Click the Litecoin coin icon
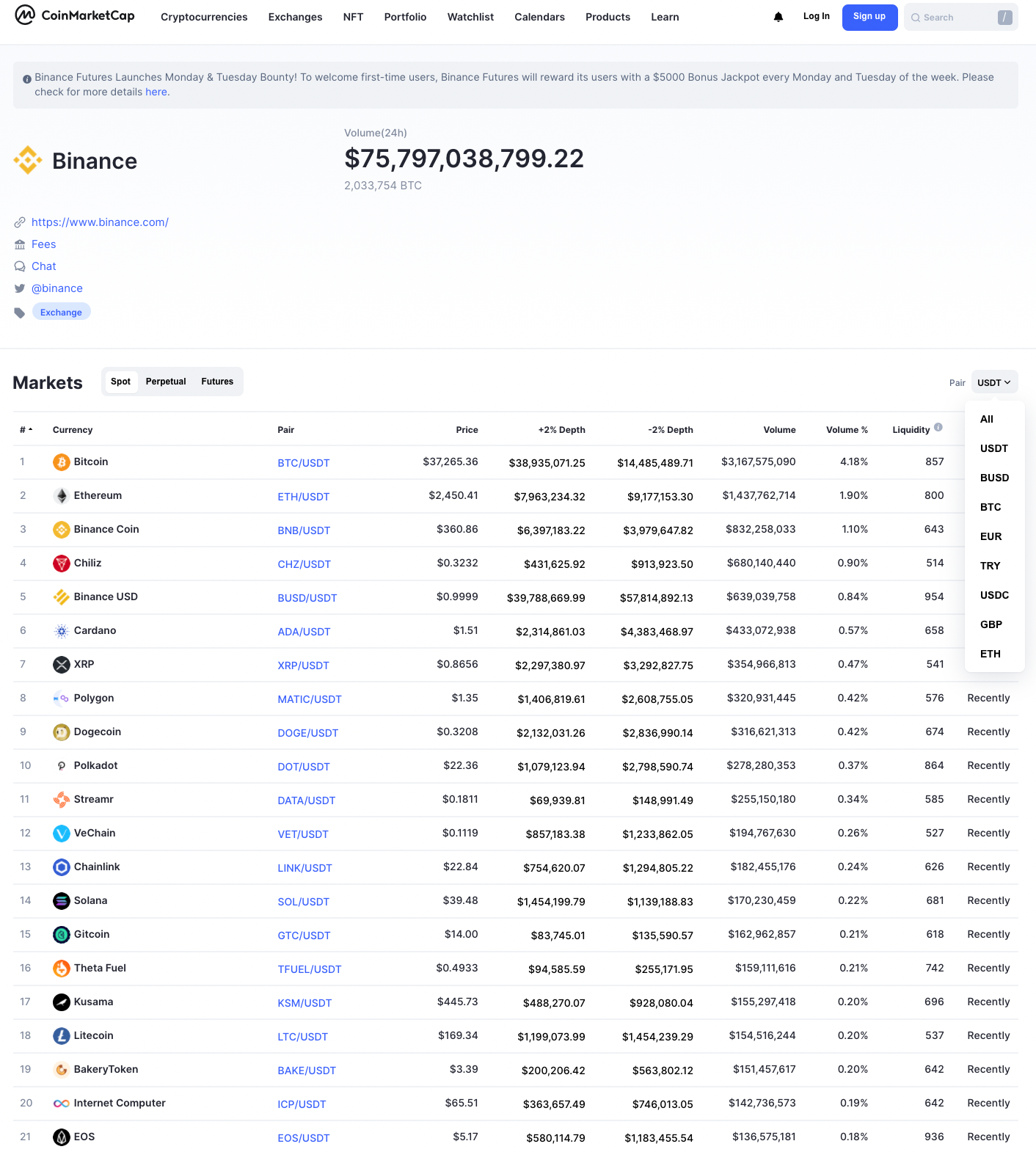1036x1152 pixels. coord(62,1036)
